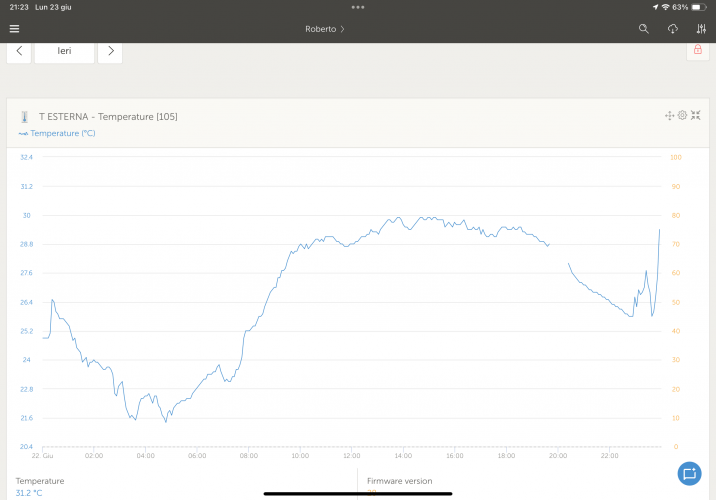Click the search magnifier icon
Viewport: 716px width, 500px height.
click(x=644, y=29)
